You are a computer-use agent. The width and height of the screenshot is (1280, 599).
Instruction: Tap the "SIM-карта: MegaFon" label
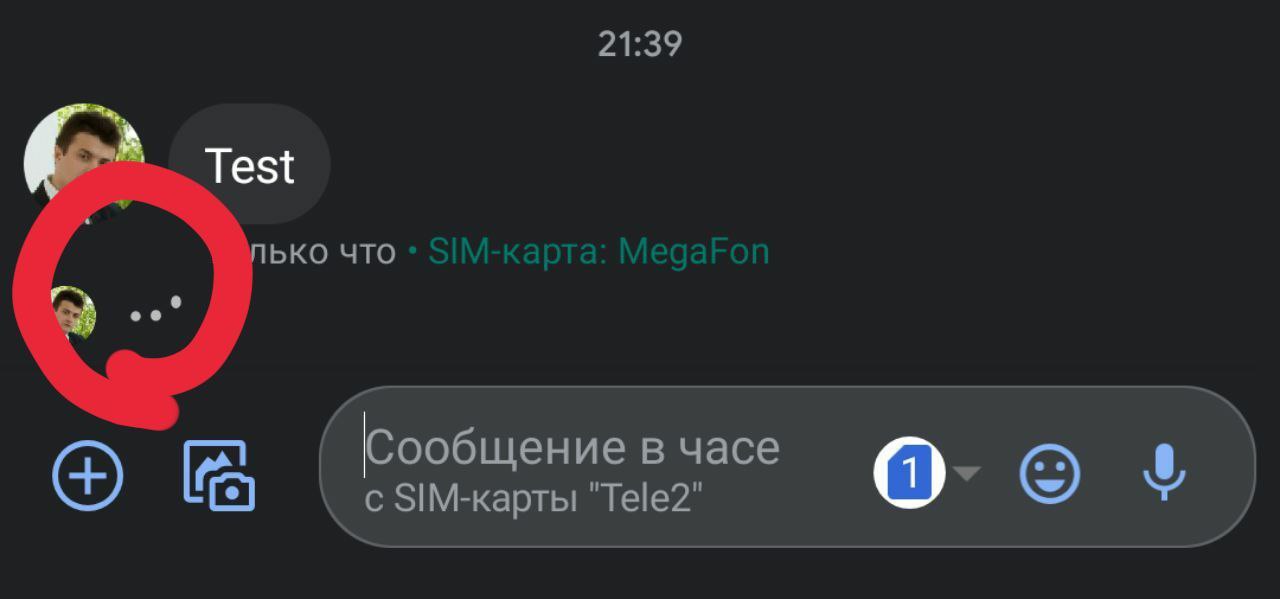pyautogui.click(x=599, y=251)
